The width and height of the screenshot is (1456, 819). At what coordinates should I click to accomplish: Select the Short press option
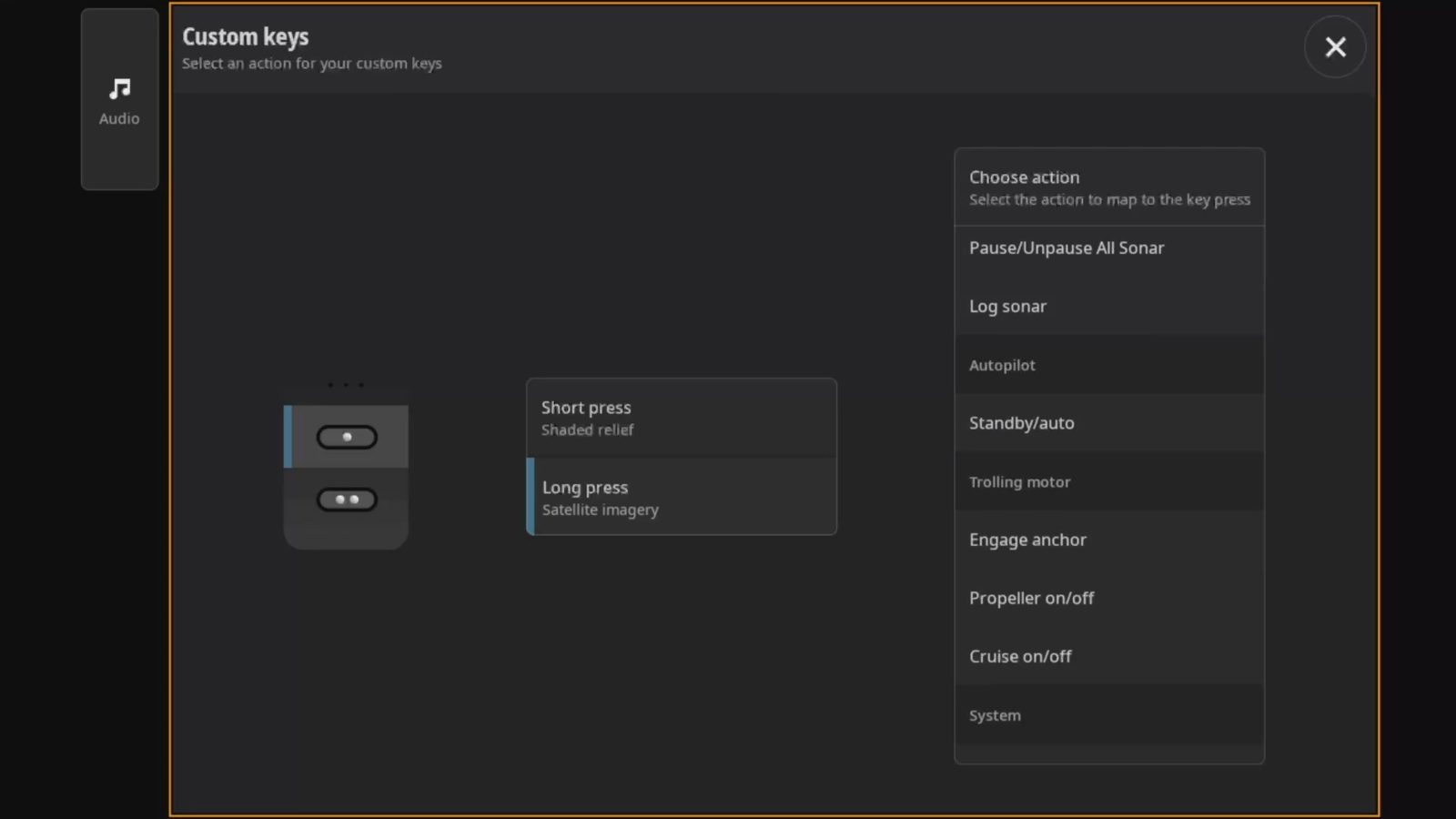[681, 419]
